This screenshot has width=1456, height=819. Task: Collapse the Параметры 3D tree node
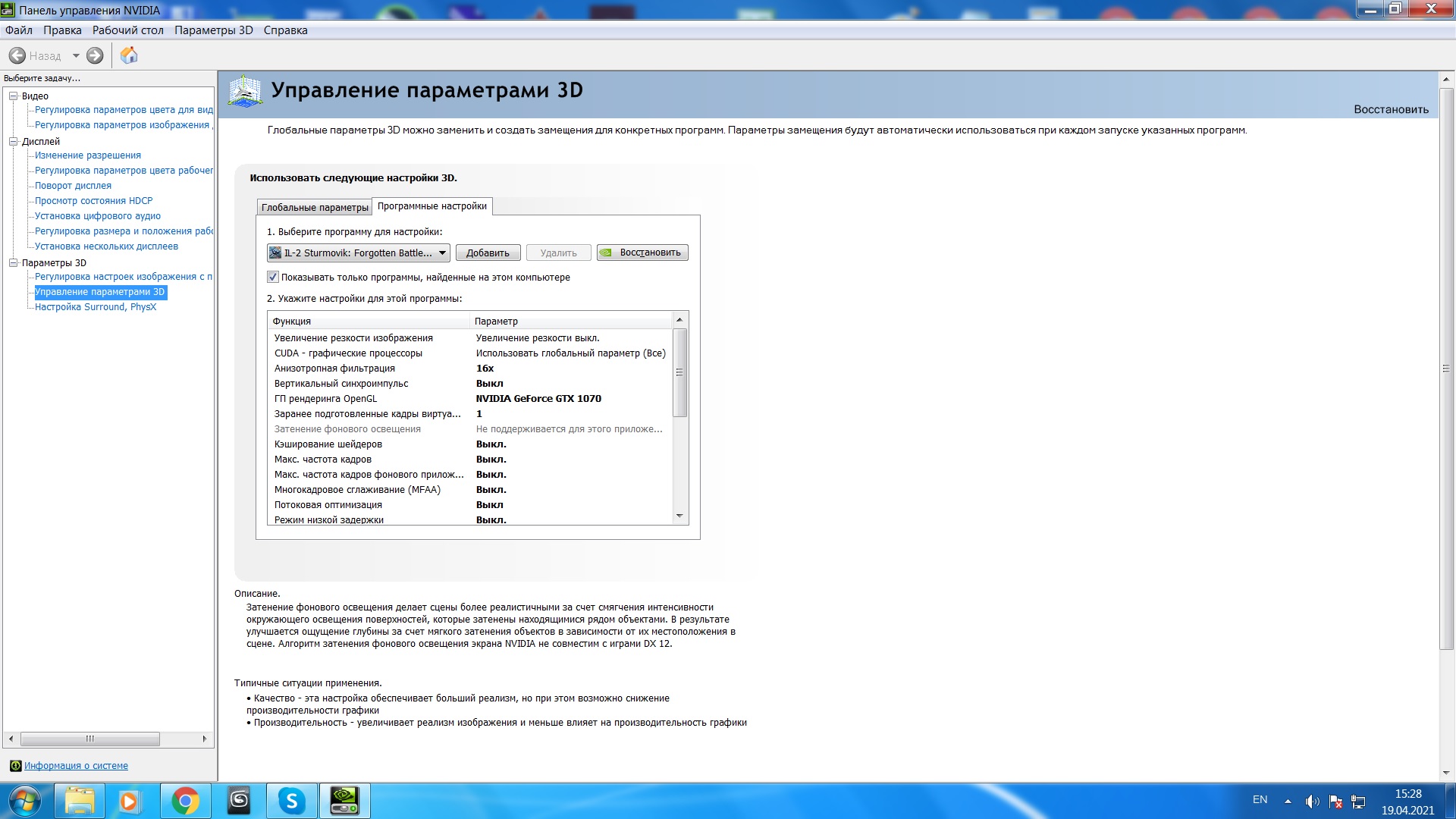pos(13,263)
